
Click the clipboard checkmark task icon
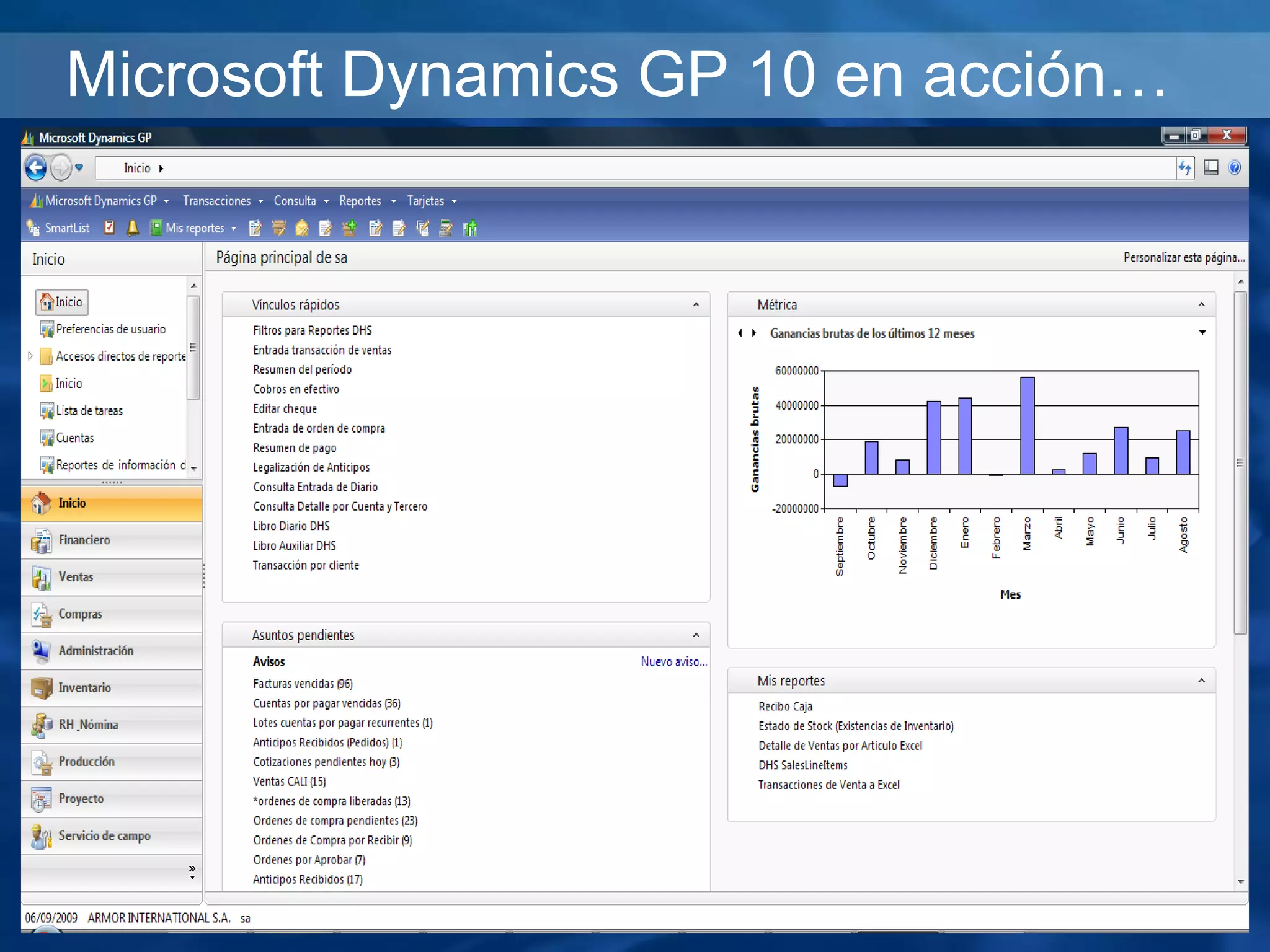pos(109,228)
